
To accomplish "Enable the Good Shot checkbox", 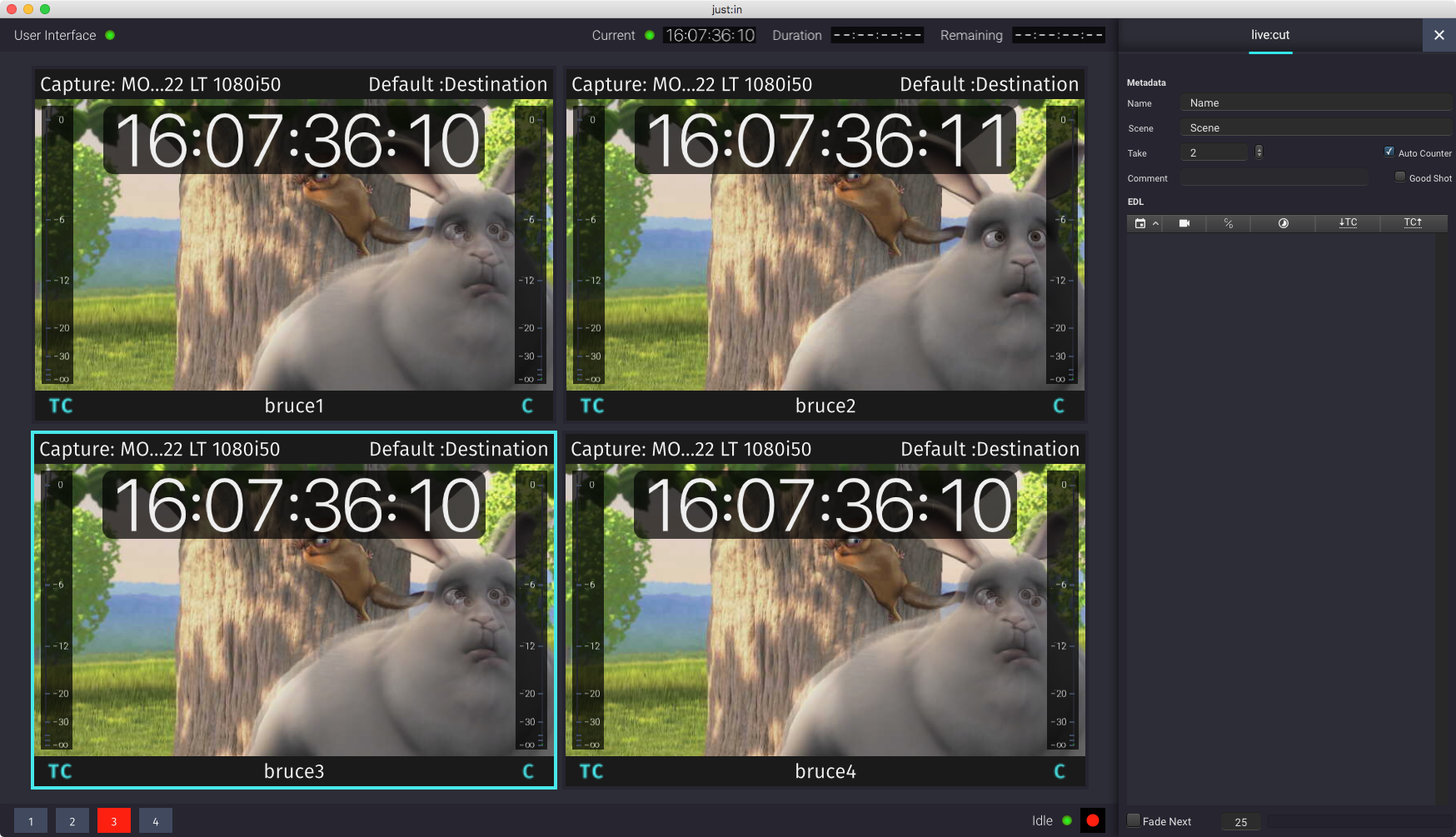I will pos(1400,177).
